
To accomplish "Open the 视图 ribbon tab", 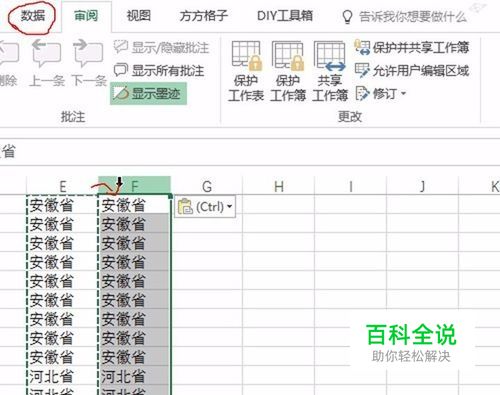I will 139,16.
